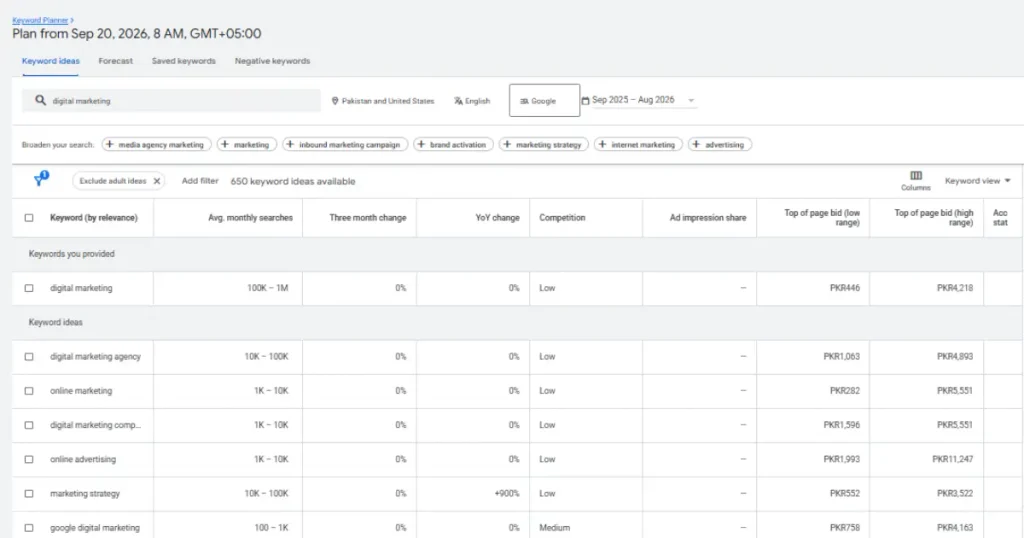Change Pakistan and United States location
The image size is (1024, 538).
(383, 101)
